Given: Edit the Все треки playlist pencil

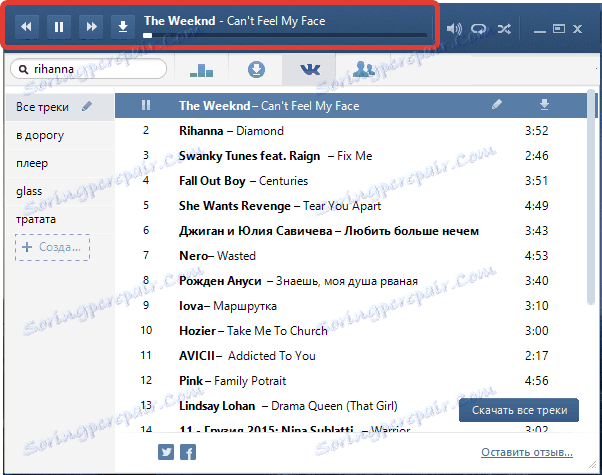Looking at the screenshot, I should point(87,106).
